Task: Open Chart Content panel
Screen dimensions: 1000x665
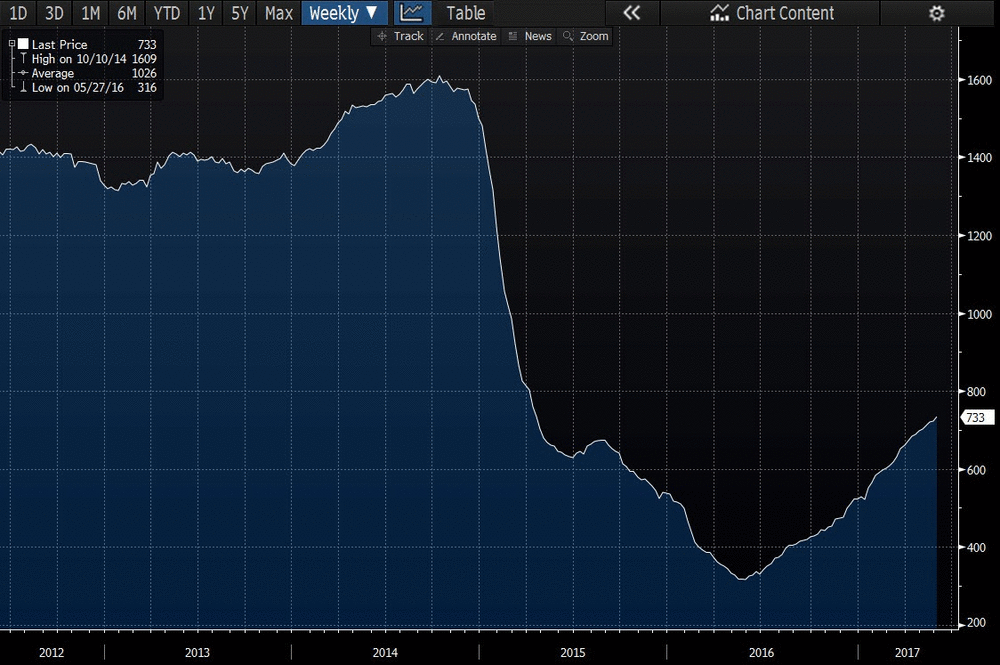Action: [772, 13]
